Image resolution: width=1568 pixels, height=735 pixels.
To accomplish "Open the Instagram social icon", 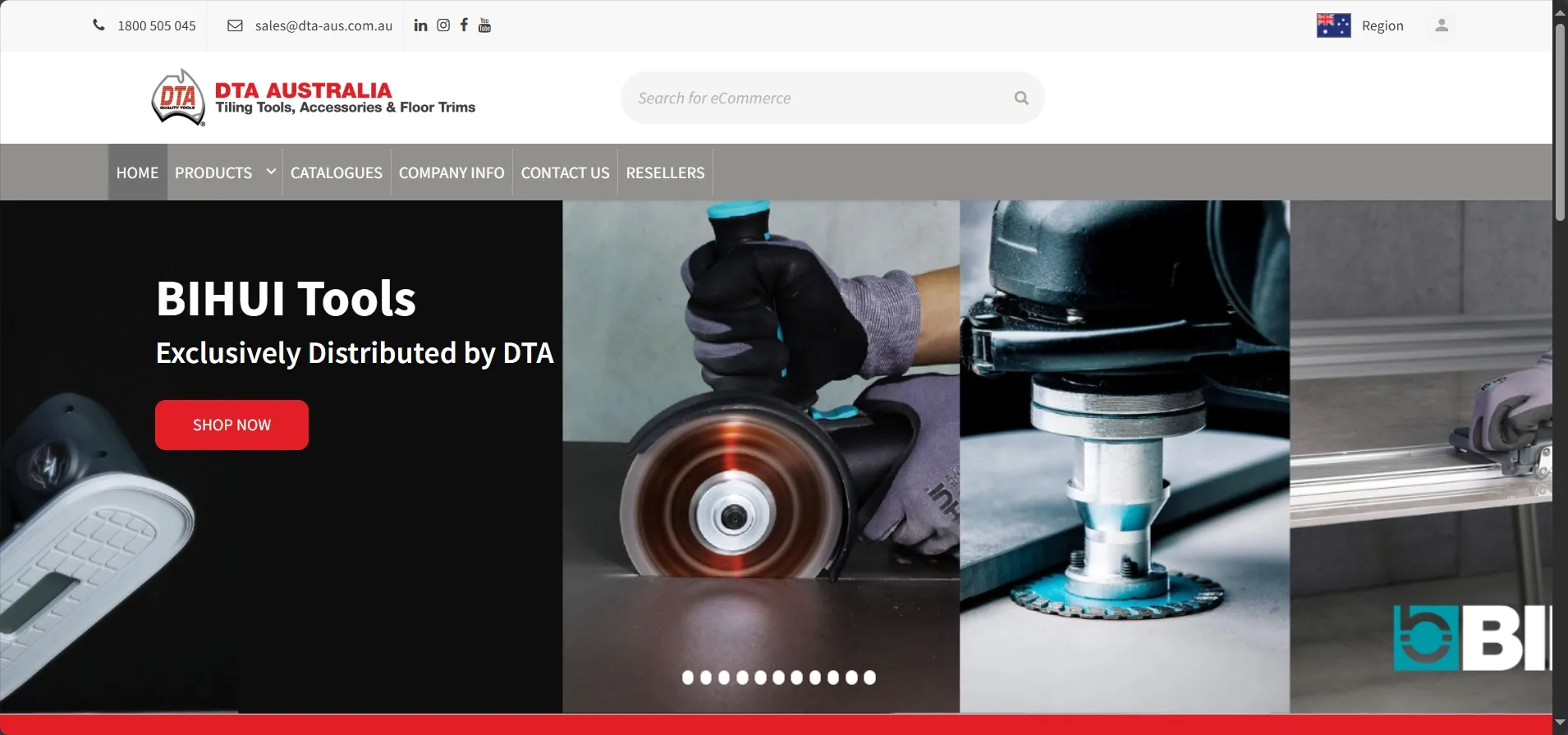I will [x=443, y=25].
